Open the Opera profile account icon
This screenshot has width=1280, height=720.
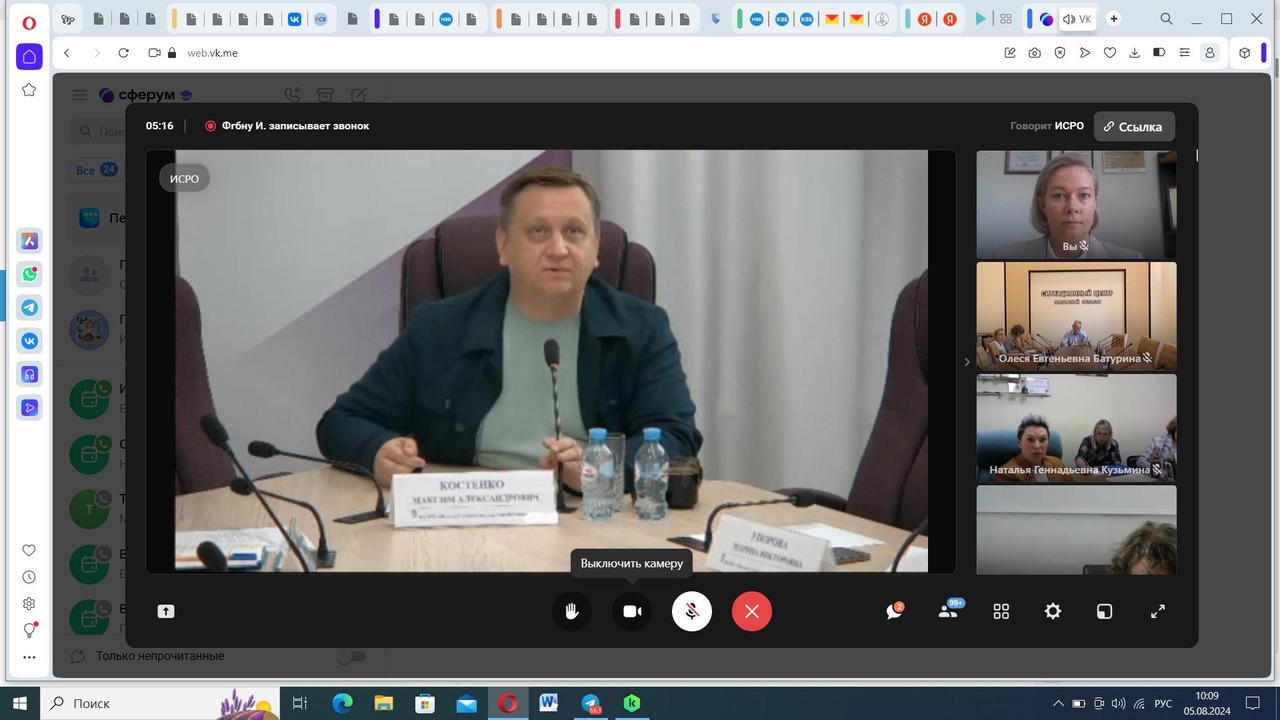pyautogui.click(x=1210, y=53)
